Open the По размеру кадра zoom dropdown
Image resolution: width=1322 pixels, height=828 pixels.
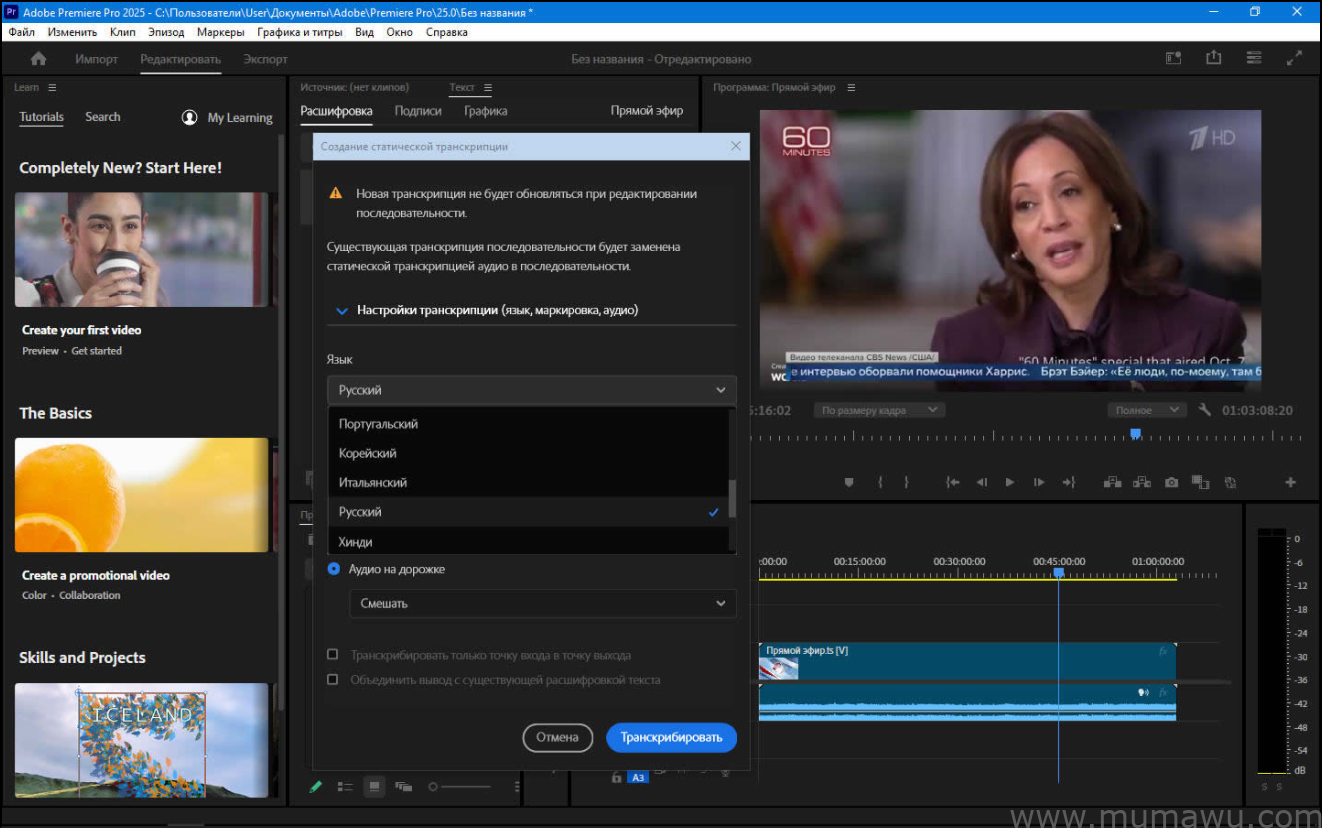pyautogui.click(x=878, y=410)
